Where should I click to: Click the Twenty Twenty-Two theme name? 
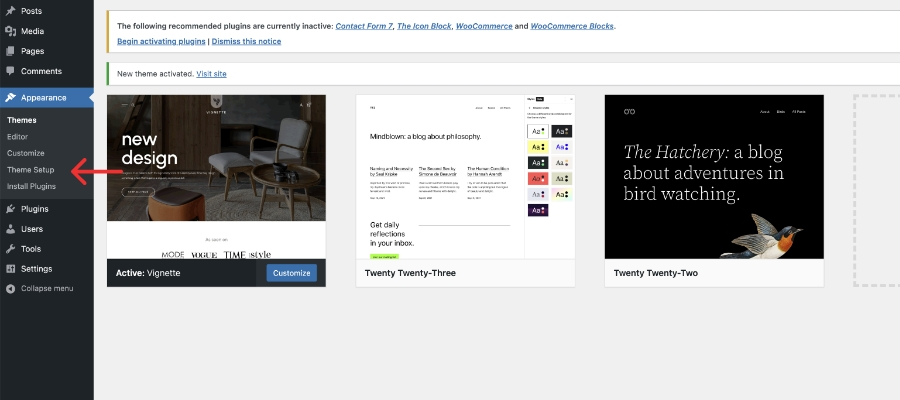[x=655, y=273]
